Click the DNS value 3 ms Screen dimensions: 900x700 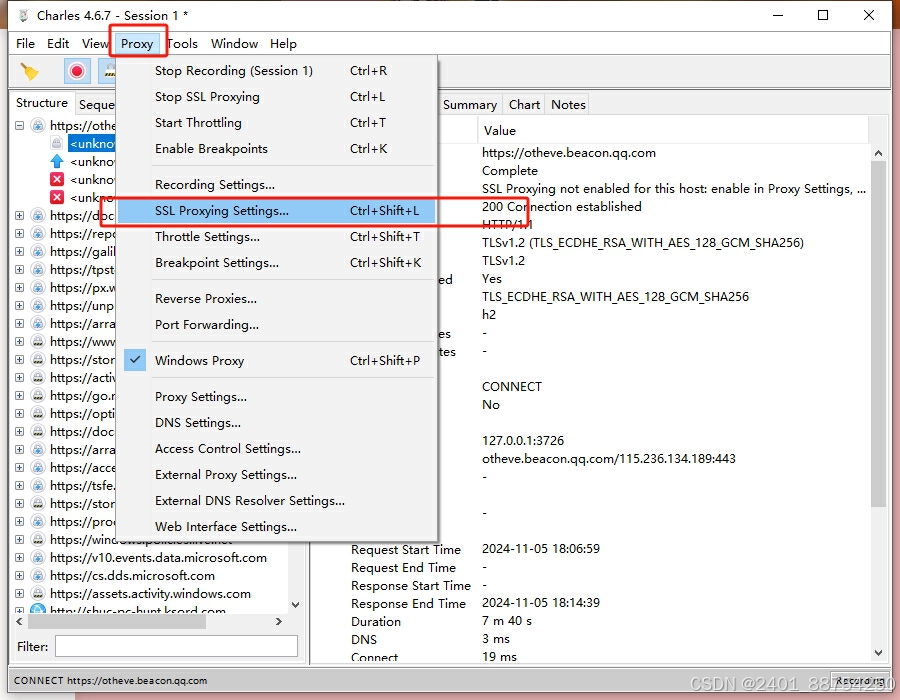tap(496, 639)
